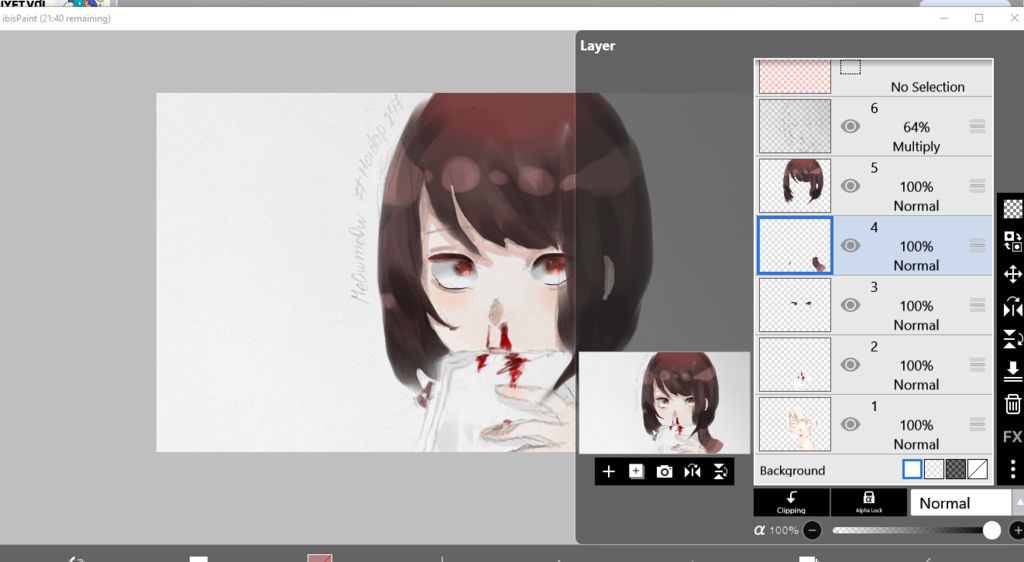Select layer 2 blood thumbnail

(795, 364)
